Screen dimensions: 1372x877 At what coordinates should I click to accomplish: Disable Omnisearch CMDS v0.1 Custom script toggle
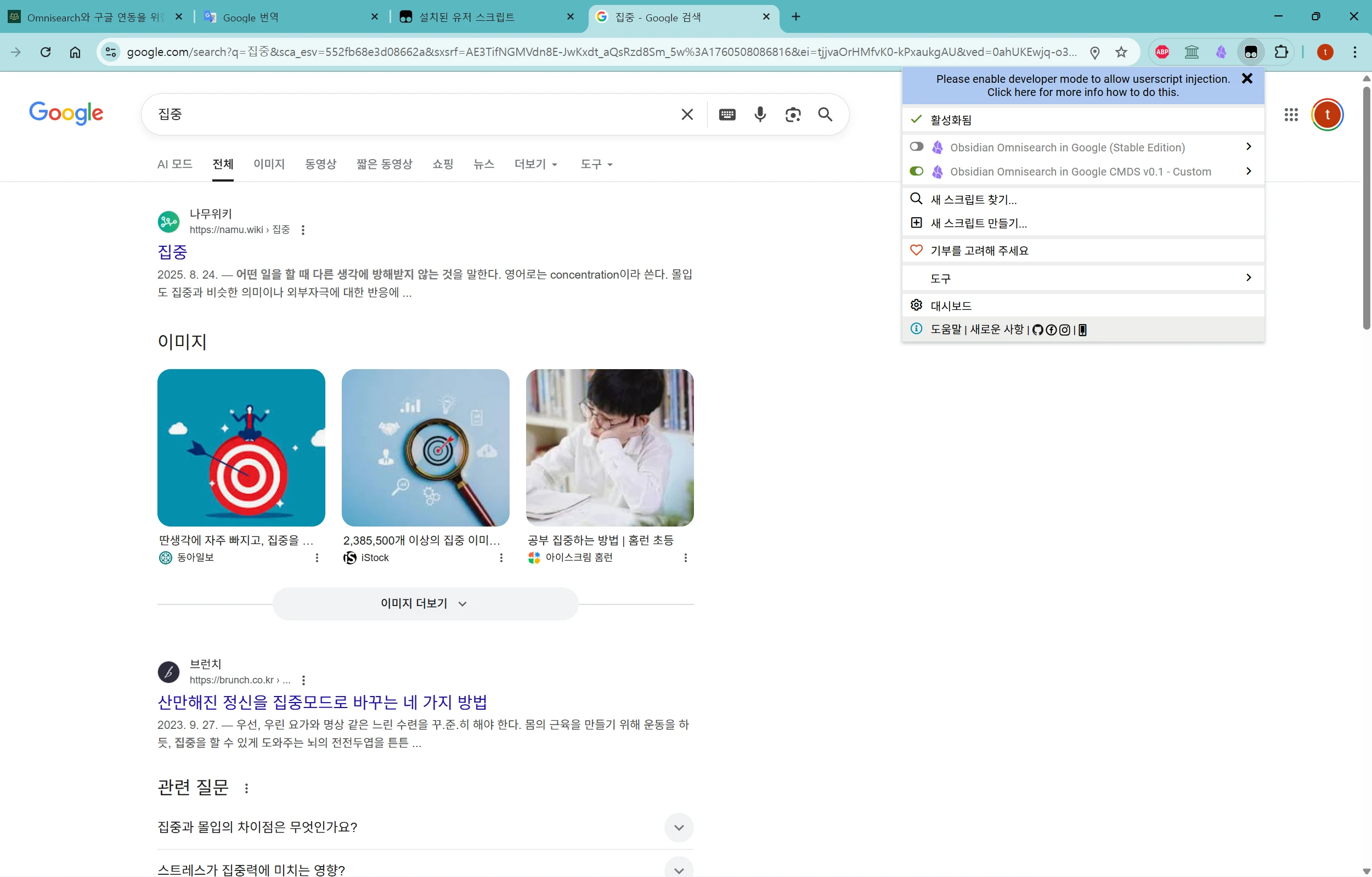(x=916, y=171)
